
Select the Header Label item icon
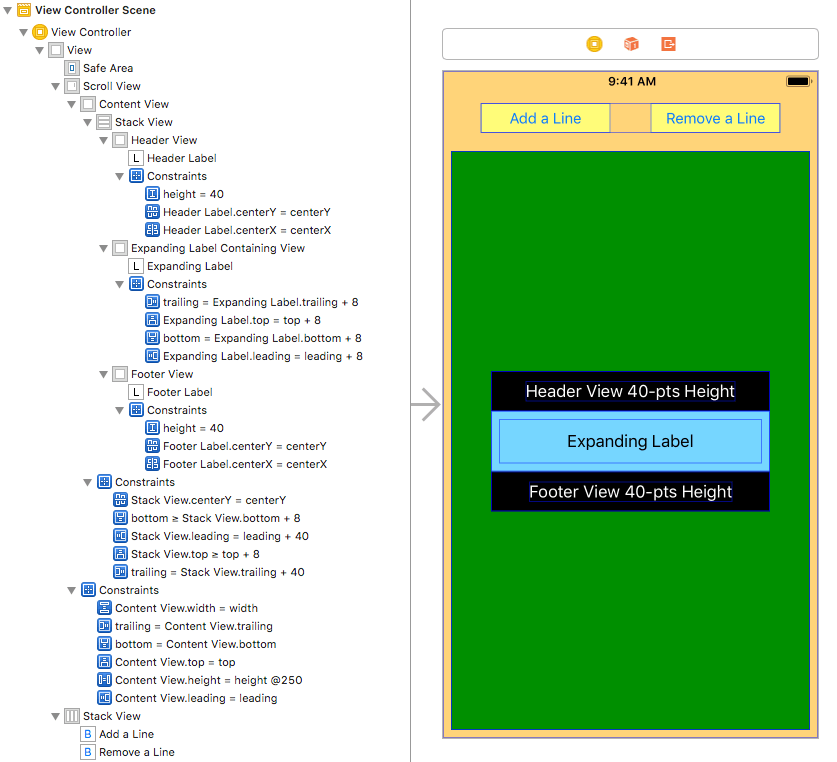[x=136, y=158]
